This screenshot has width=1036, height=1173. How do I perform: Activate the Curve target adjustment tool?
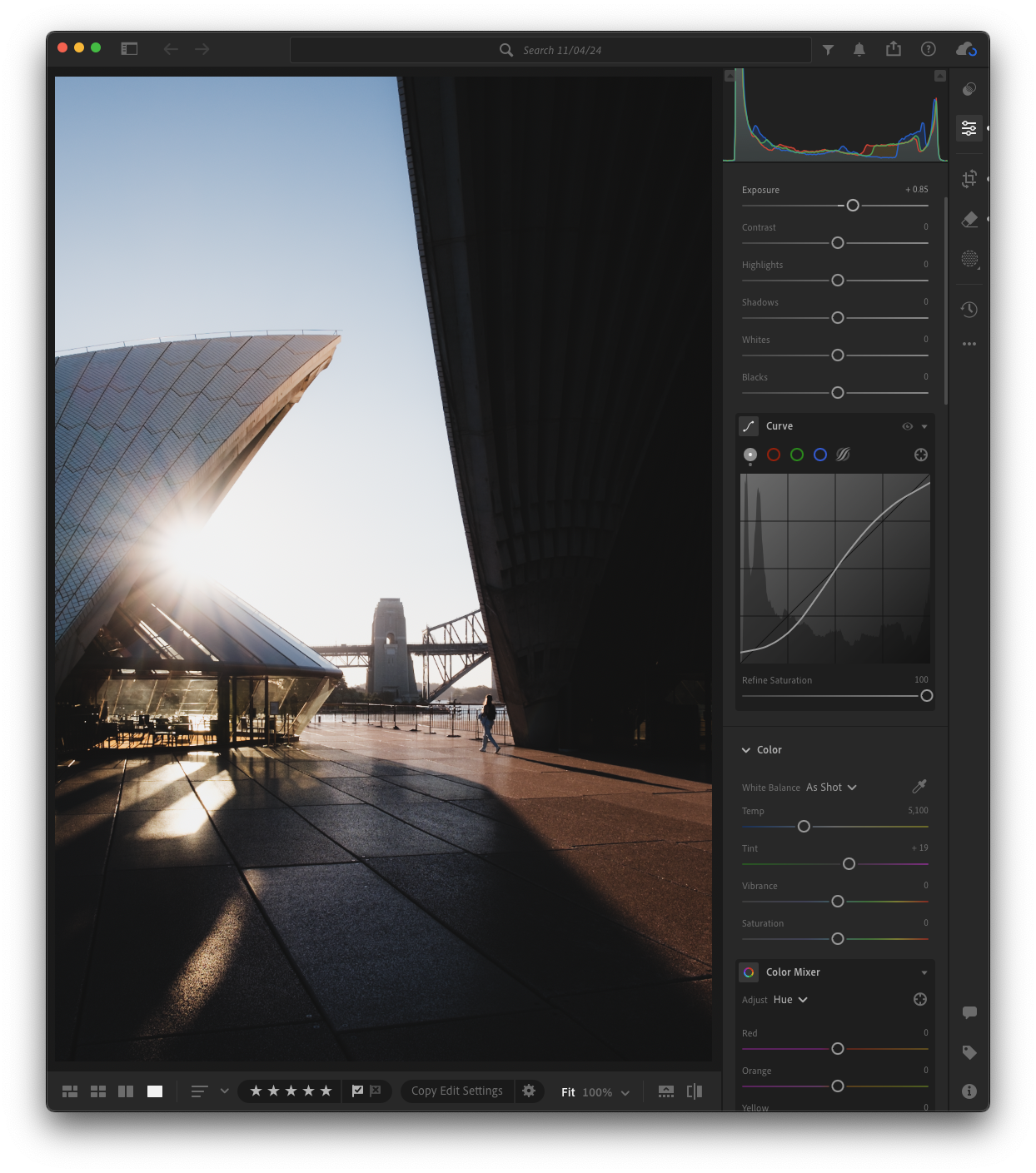pos(921,455)
